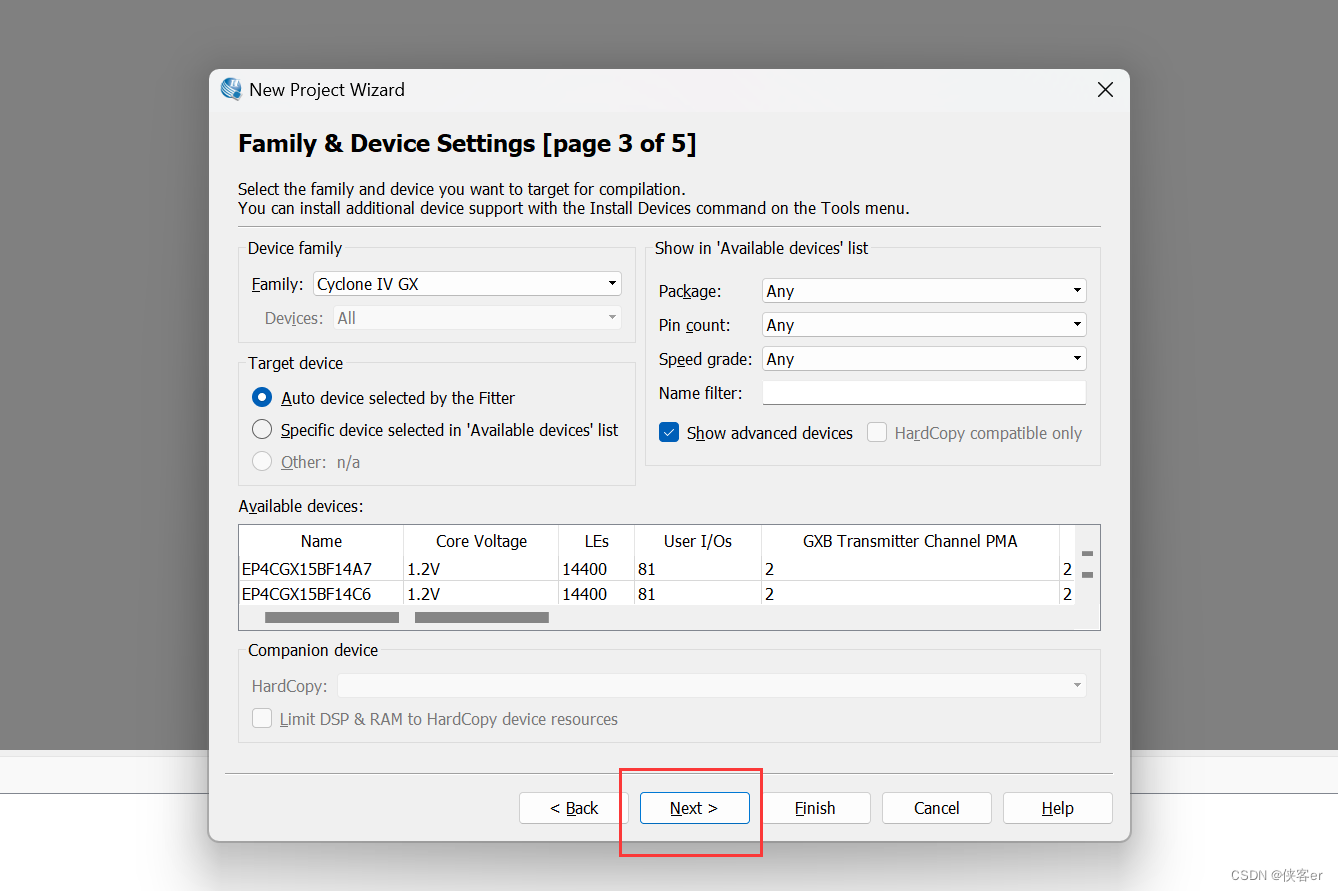Click the Quartus logo icon in title bar

click(231, 89)
